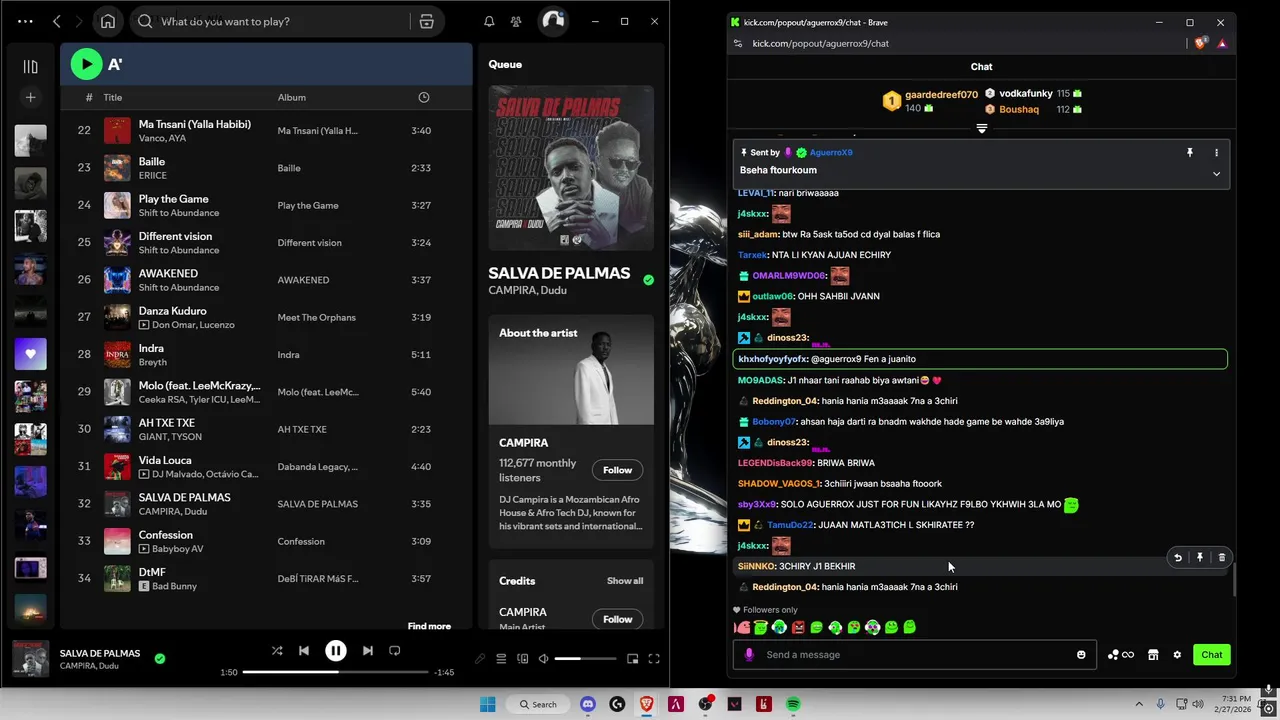Click Find more below the playlist
The height and width of the screenshot is (720, 1280).
tap(429, 626)
